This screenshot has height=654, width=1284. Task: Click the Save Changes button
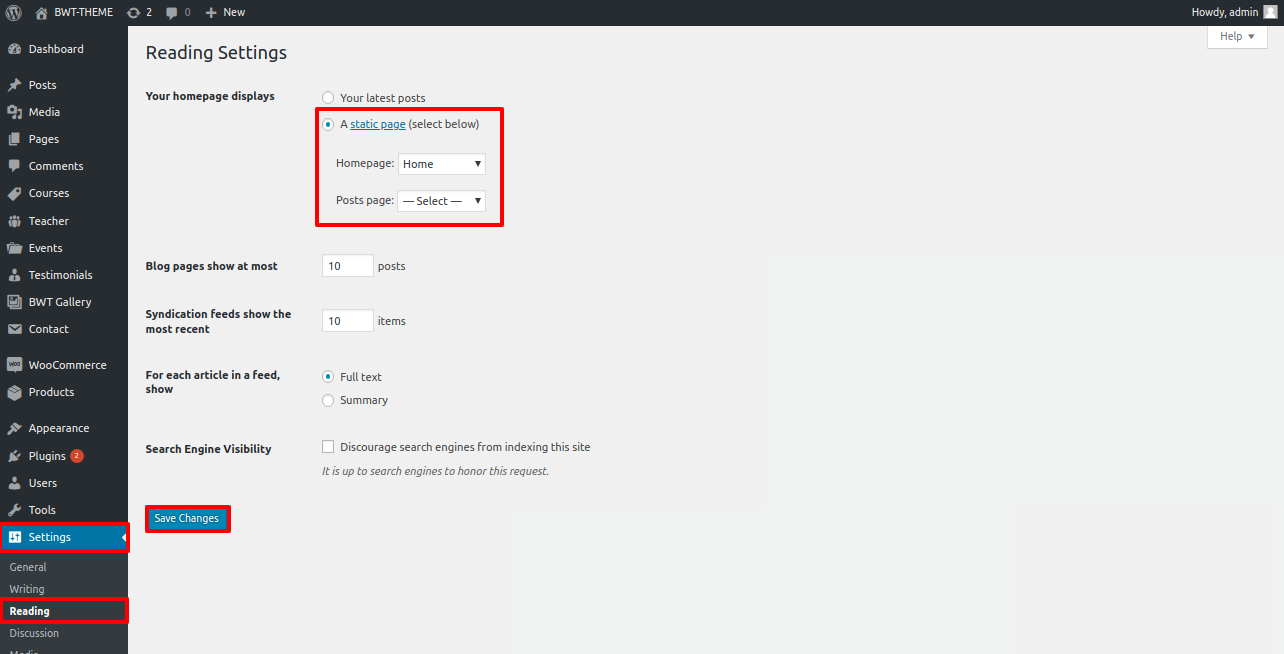pyautogui.click(x=187, y=518)
